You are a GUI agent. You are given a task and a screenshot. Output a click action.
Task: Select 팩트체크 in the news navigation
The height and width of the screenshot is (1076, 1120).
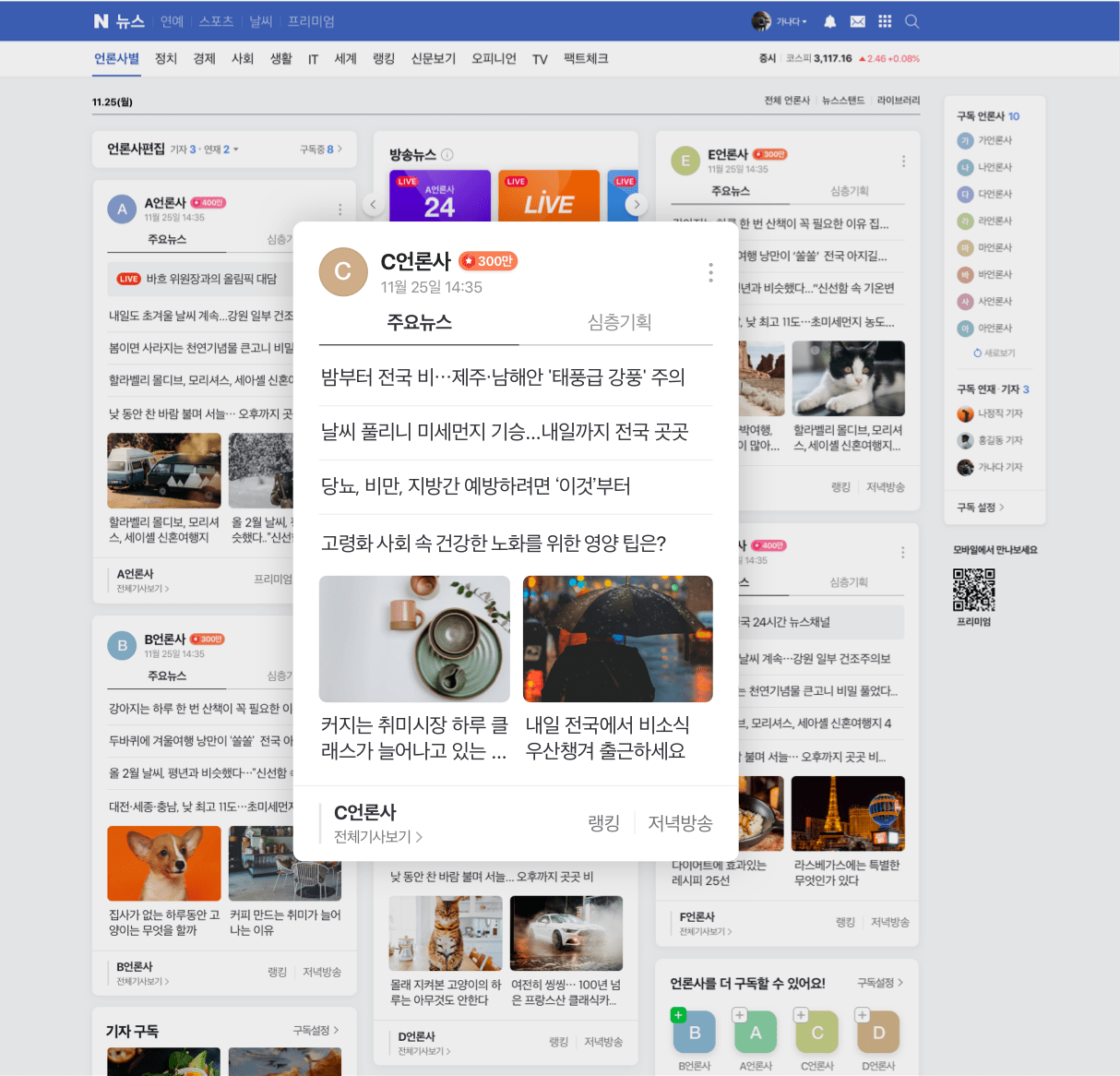click(x=586, y=59)
